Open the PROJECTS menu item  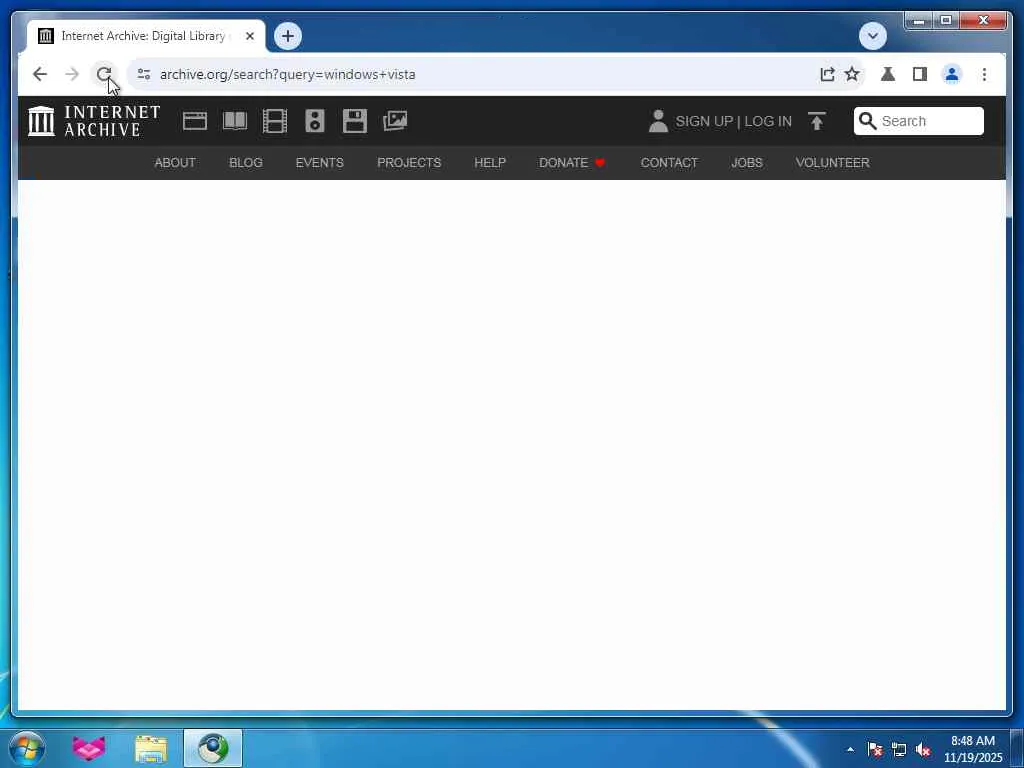(409, 163)
